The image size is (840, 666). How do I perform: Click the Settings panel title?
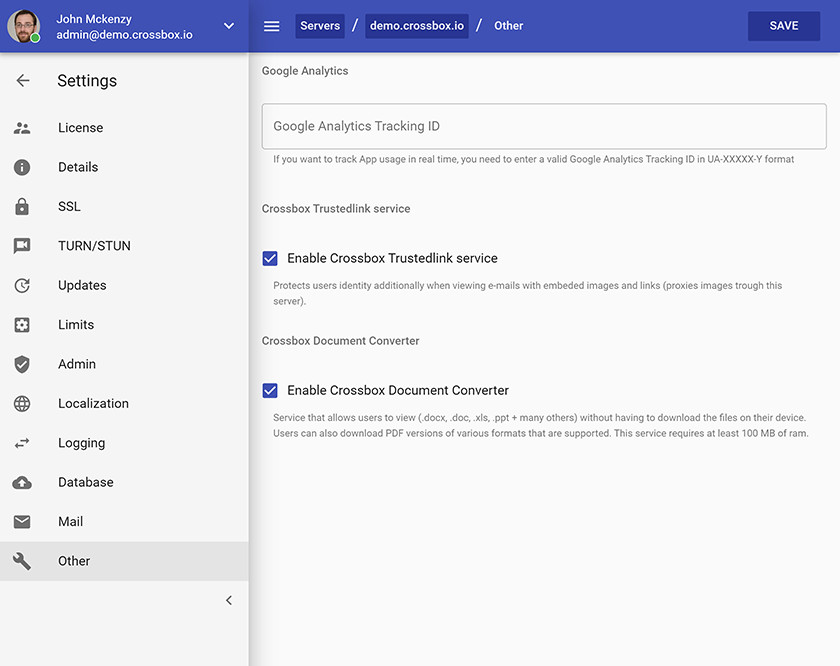[87, 80]
